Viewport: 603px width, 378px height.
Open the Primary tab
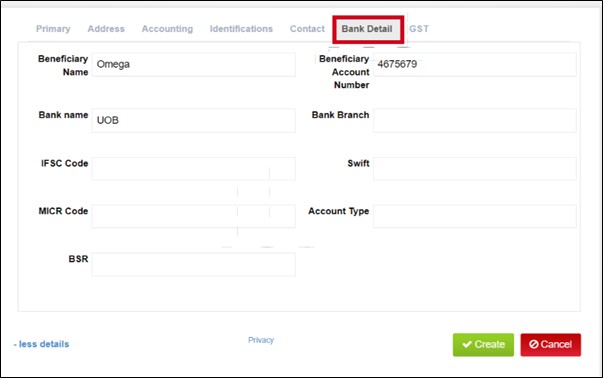click(x=53, y=29)
